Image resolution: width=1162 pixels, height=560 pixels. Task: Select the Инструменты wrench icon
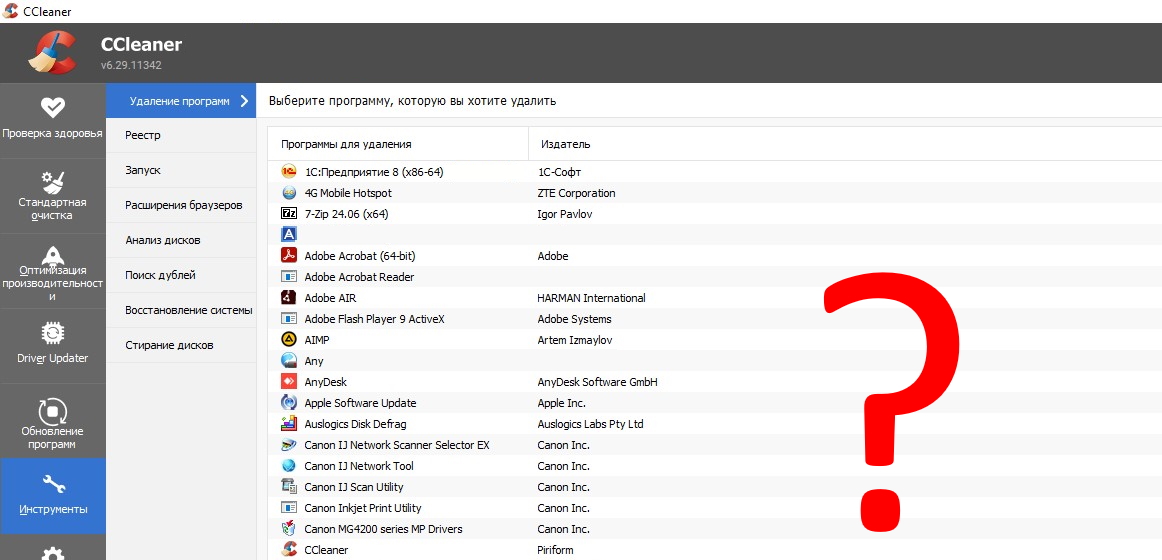(x=53, y=484)
